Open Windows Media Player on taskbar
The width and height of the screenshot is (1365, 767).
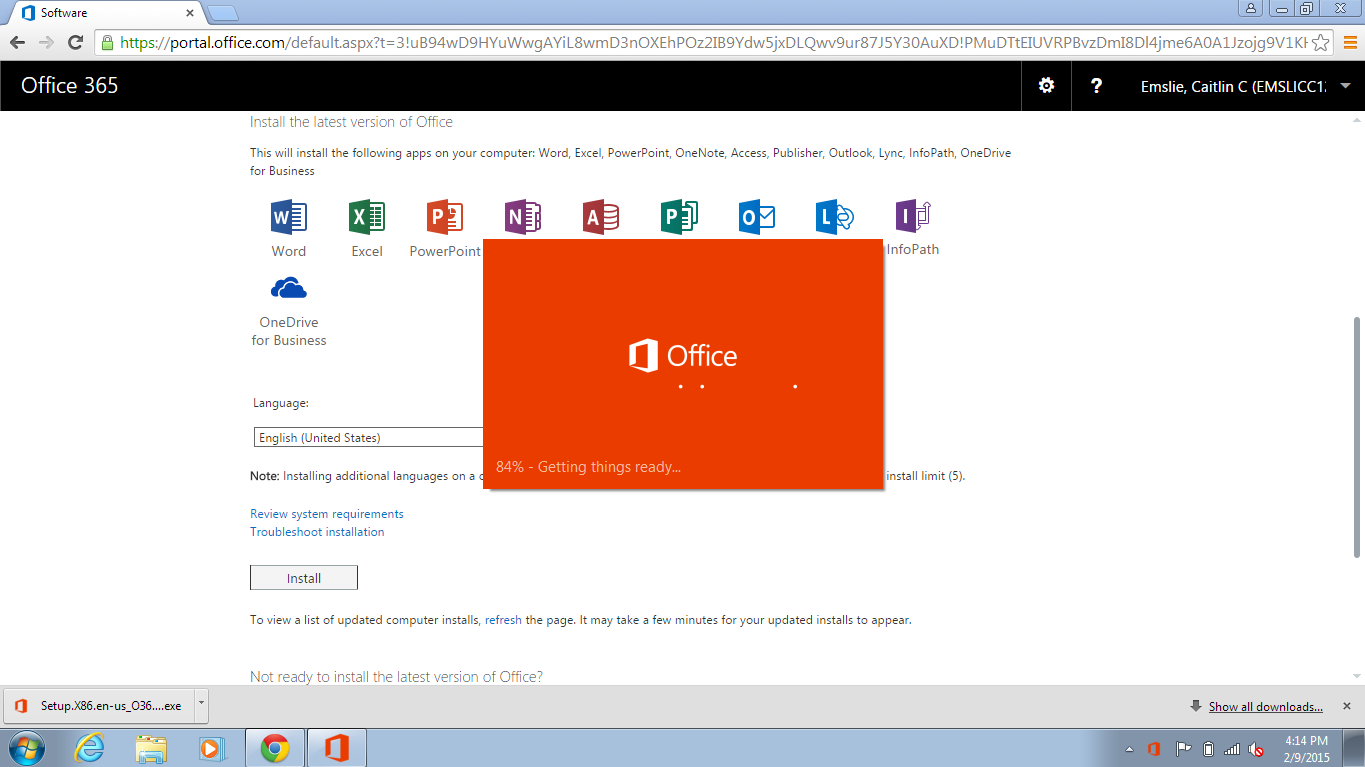(213, 748)
